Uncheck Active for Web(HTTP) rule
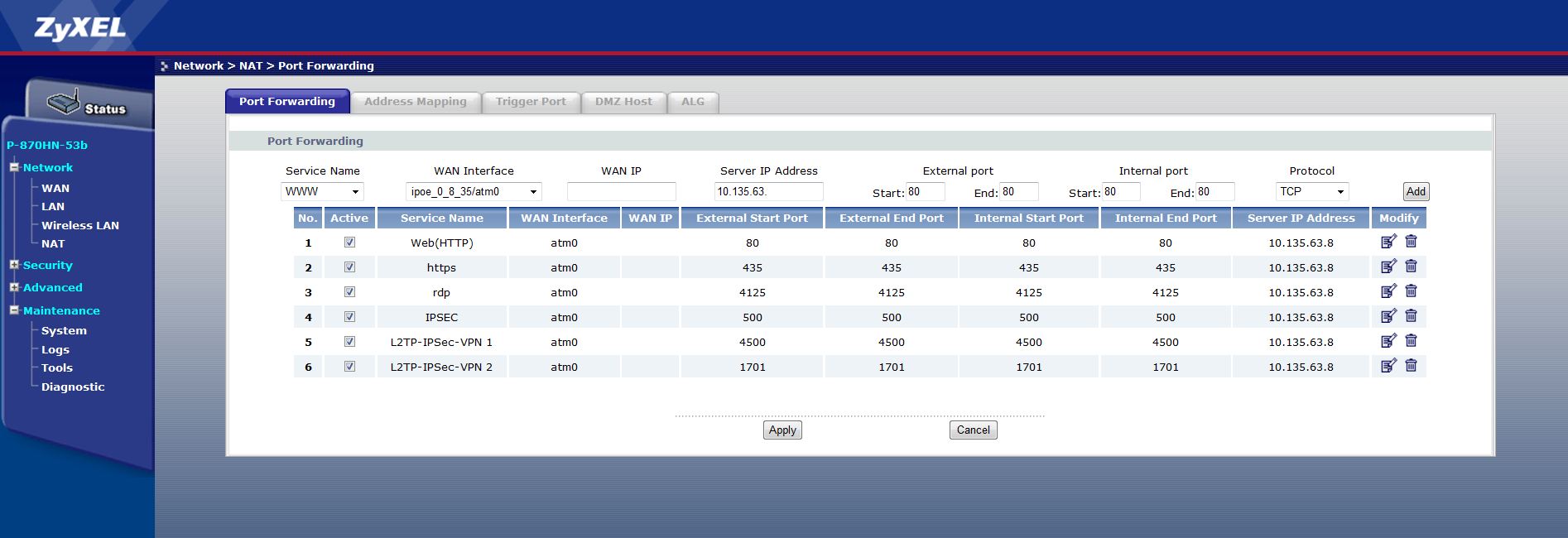 349,243
